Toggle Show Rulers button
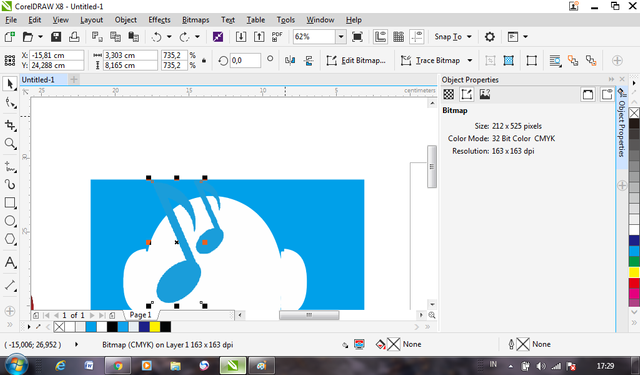Viewport: 640px width, 375px height. click(380, 37)
